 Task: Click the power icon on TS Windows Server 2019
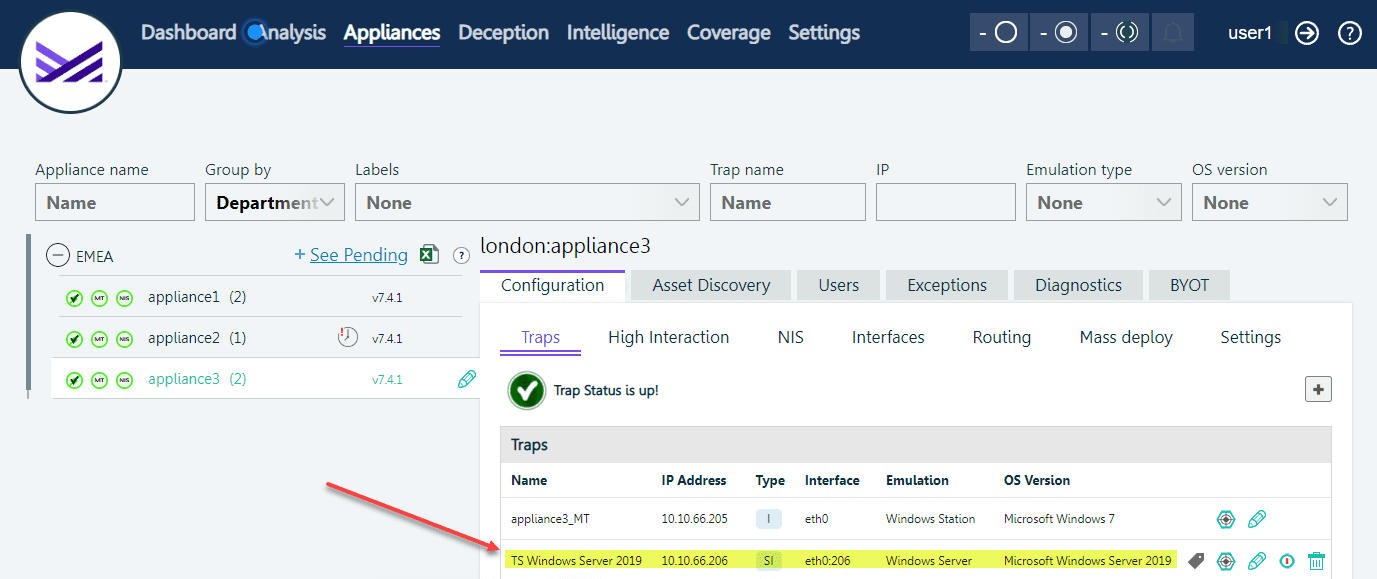tap(1287, 561)
